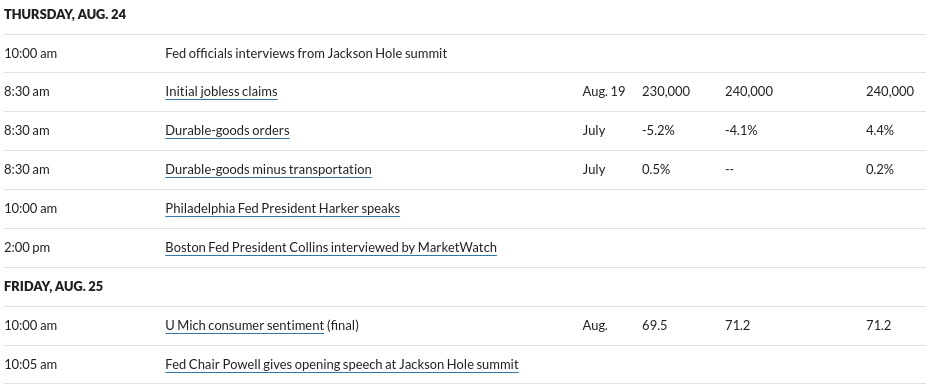This screenshot has height=384, width=926.
Task: Click the 0.5% minus transportation actual value
Action: coord(656,169)
